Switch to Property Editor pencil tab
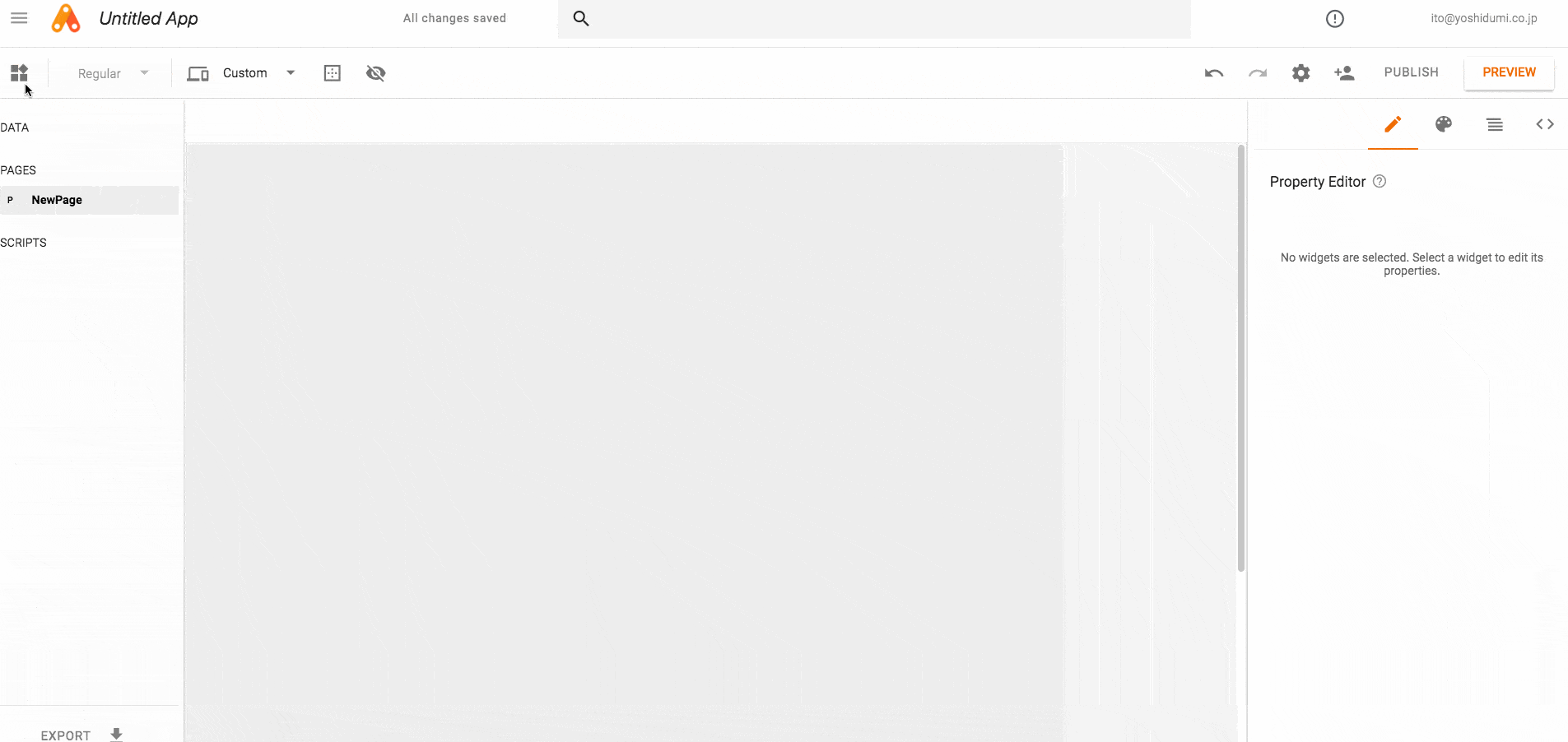 pyautogui.click(x=1393, y=124)
